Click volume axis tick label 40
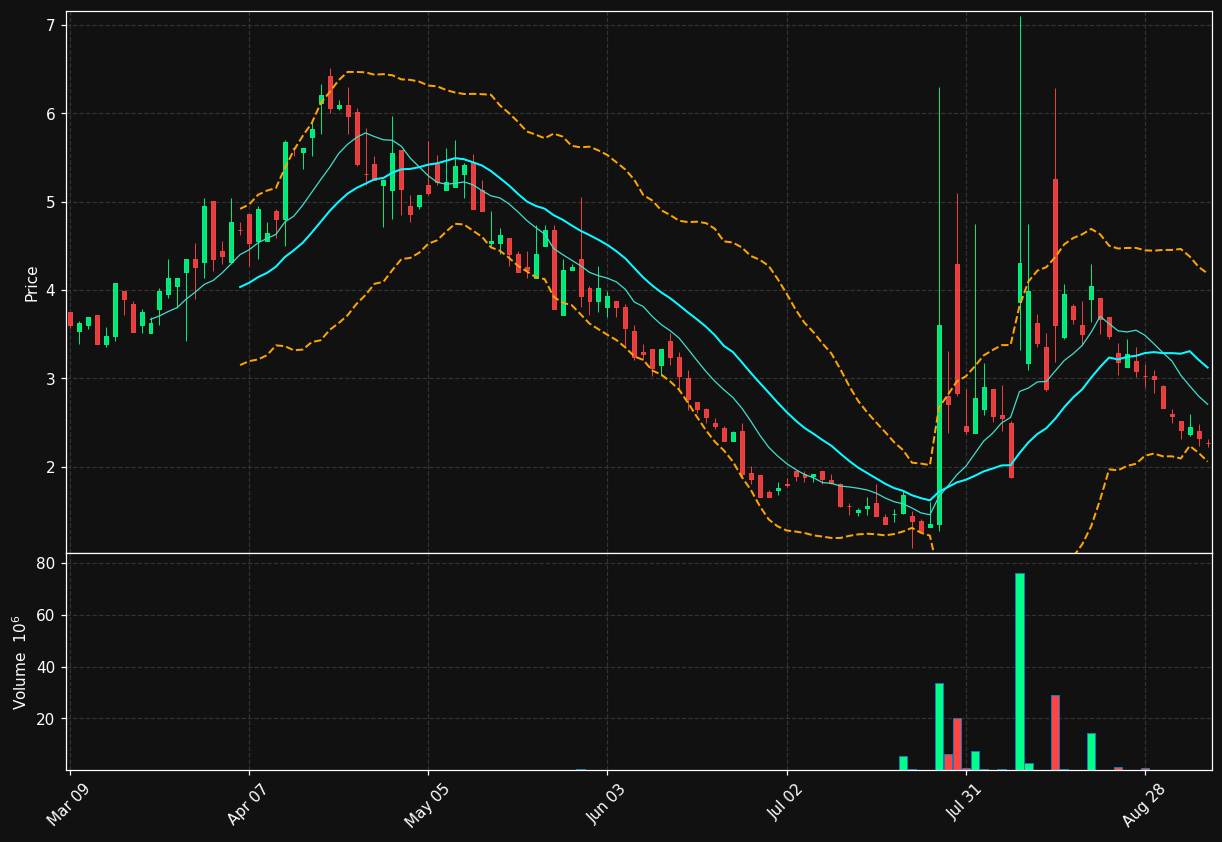This screenshot has width=1222, height=842. click(45, 667)
